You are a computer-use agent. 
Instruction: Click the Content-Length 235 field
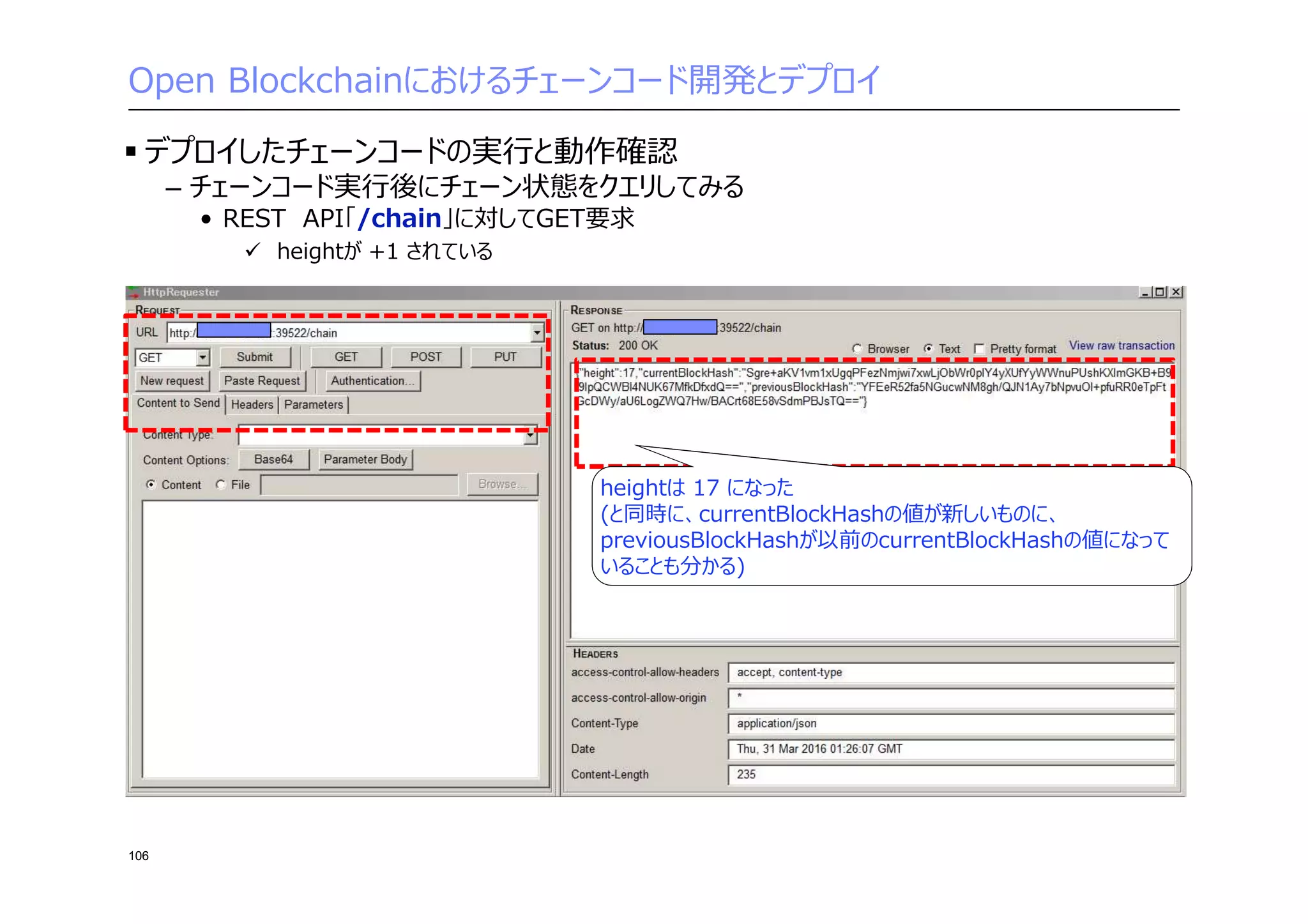click(951, 775)
